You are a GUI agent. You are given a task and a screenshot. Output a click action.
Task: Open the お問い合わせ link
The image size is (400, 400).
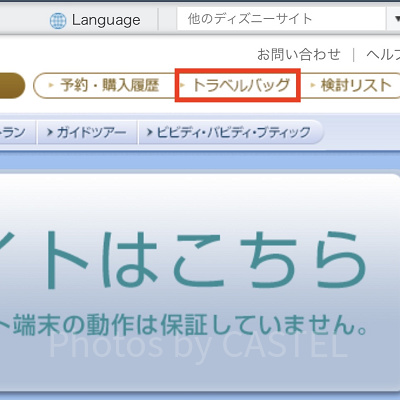[x=299, y=54]
